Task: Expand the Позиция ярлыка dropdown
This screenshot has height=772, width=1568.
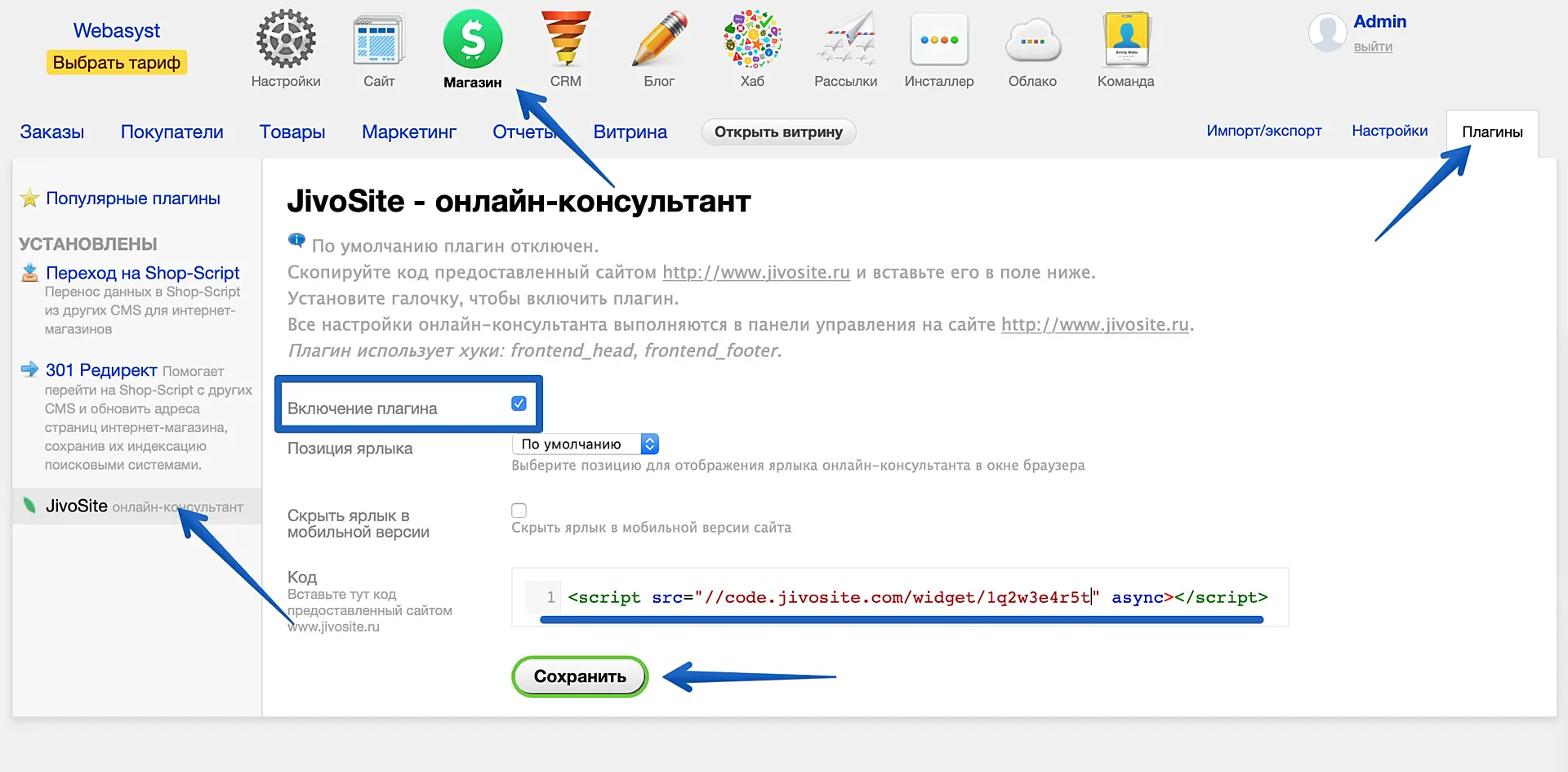Action: click(585, 444)
